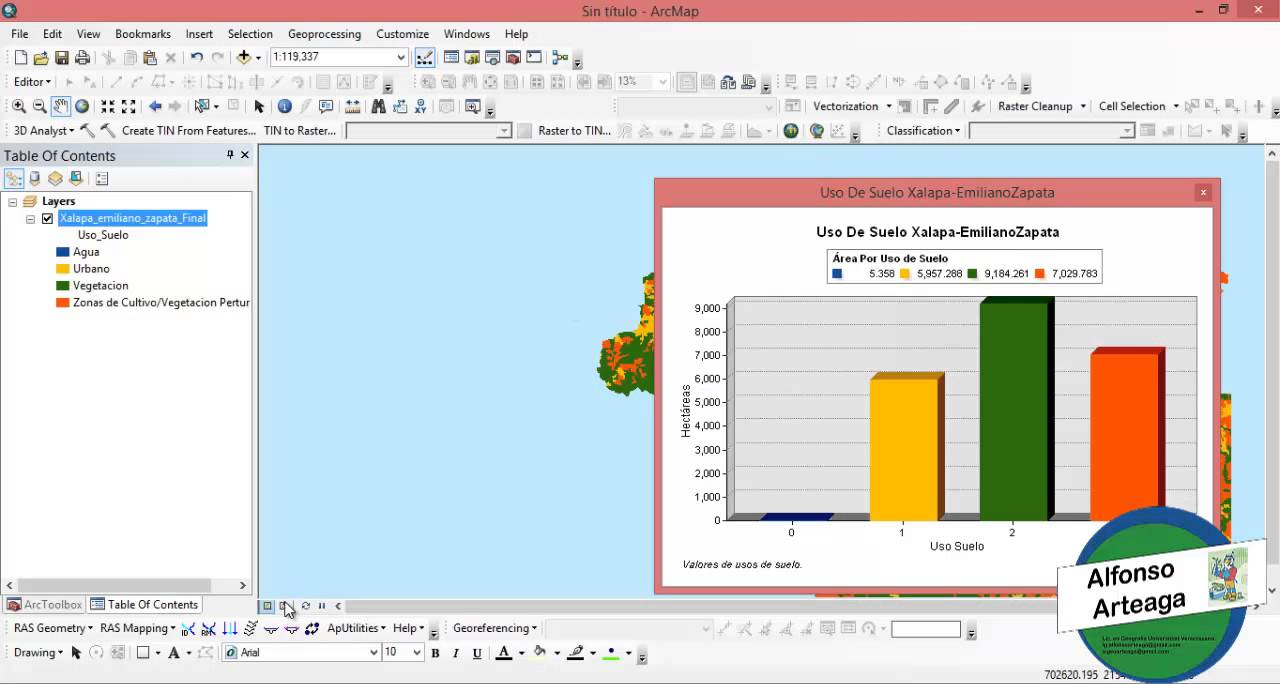
Task: Click the Add Data button
Action: click(x=243, y=58)
